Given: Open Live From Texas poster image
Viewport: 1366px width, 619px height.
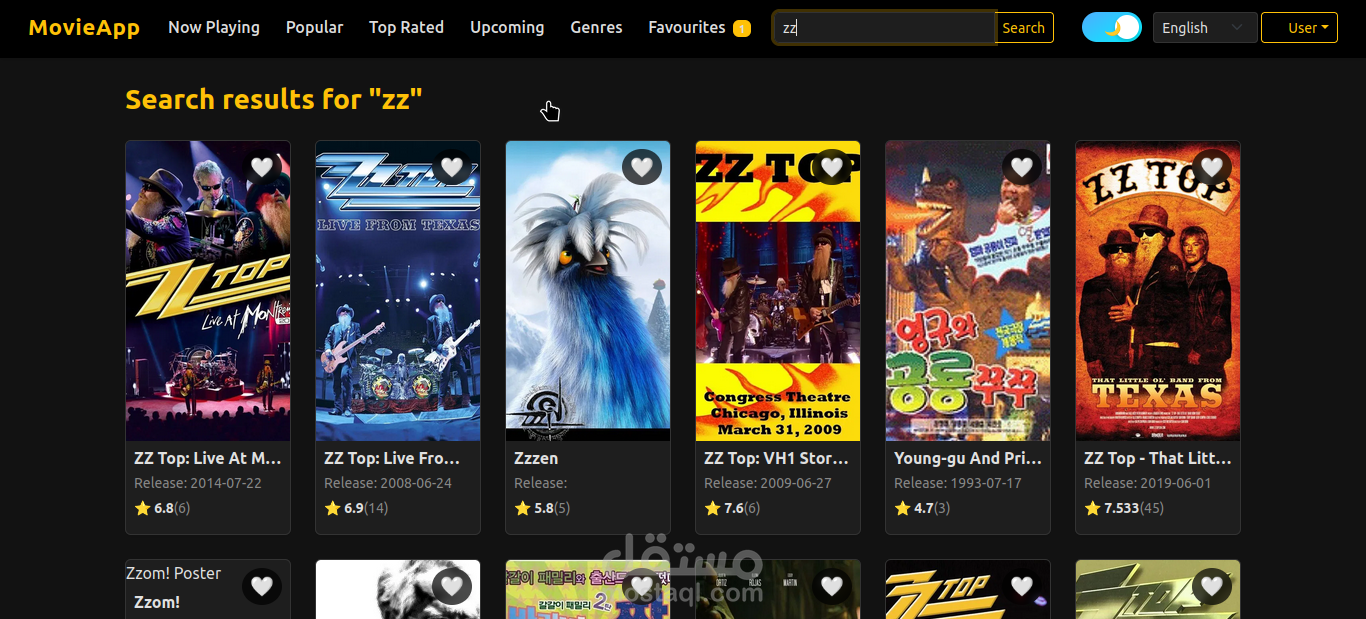Looking at the screenshot, I should [x=398, y=291].
